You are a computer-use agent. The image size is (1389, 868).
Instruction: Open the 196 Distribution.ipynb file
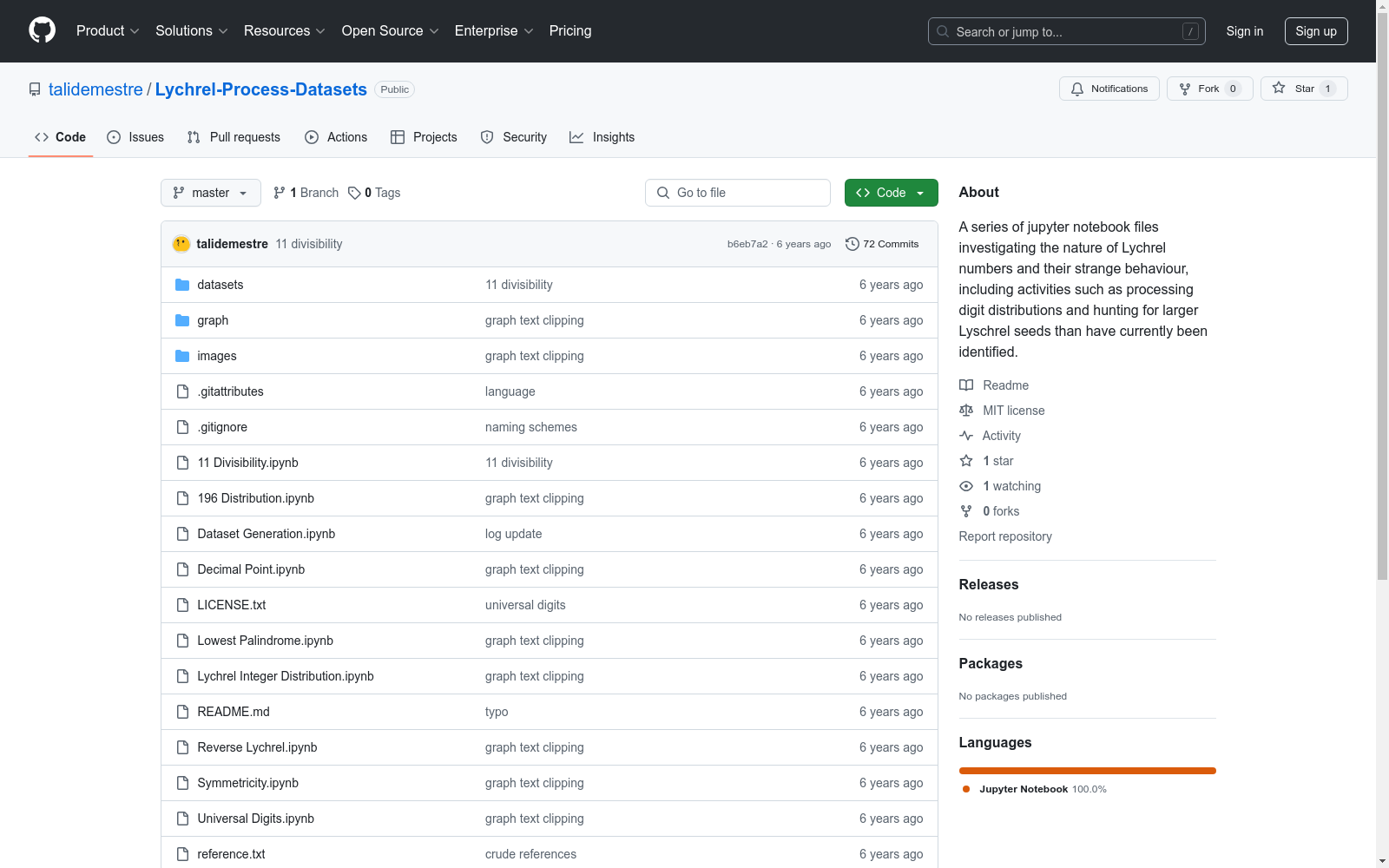coord(255,498)
